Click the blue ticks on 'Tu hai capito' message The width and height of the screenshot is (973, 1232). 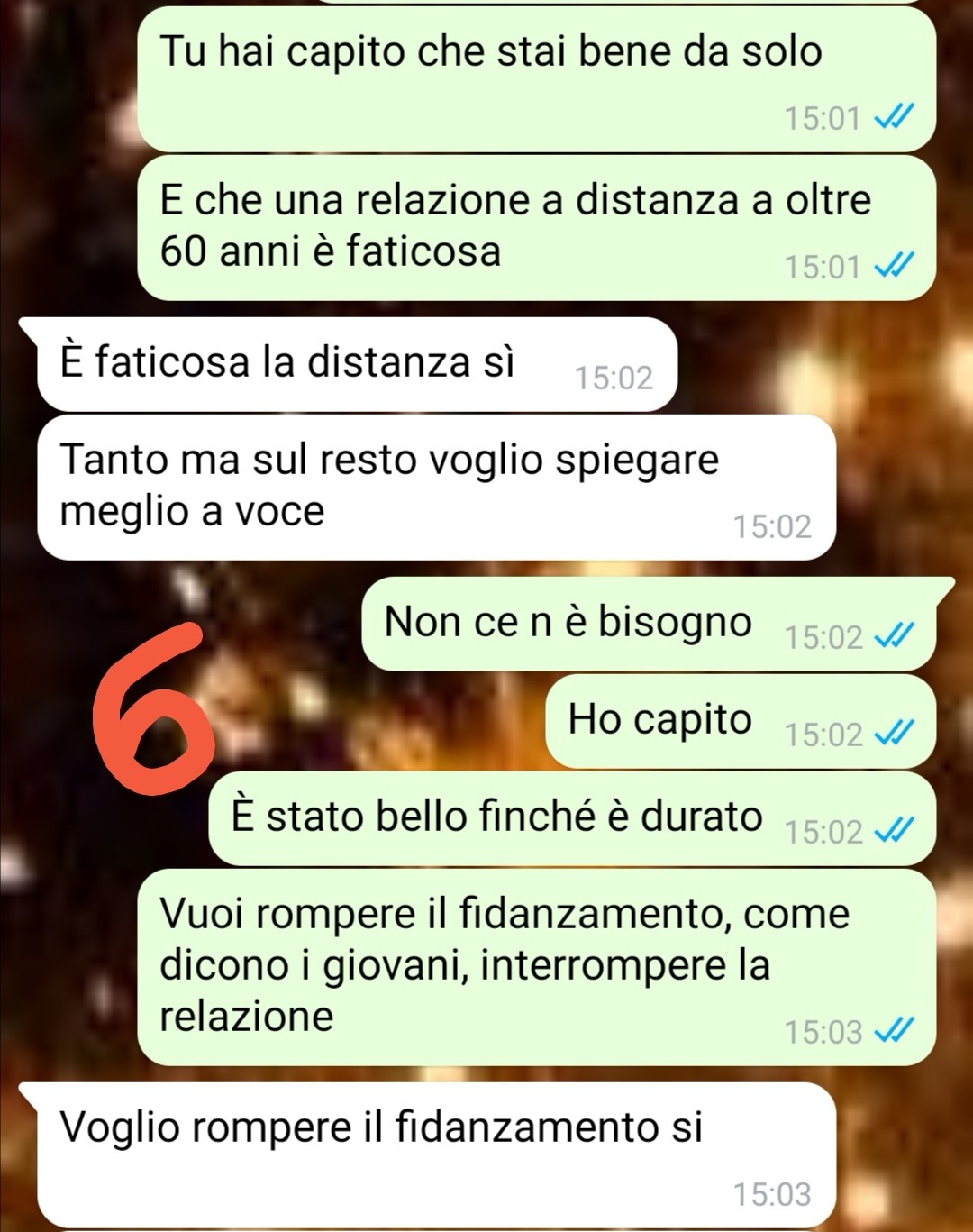tap(895, 116)
